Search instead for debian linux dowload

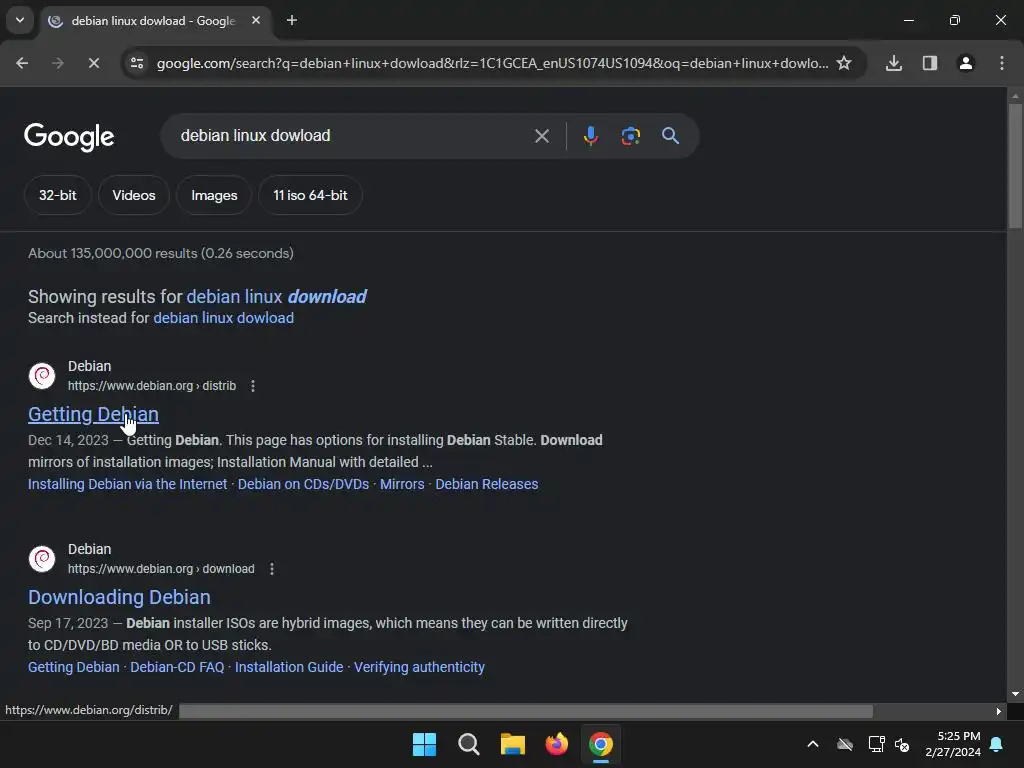(x=223, y=318)
